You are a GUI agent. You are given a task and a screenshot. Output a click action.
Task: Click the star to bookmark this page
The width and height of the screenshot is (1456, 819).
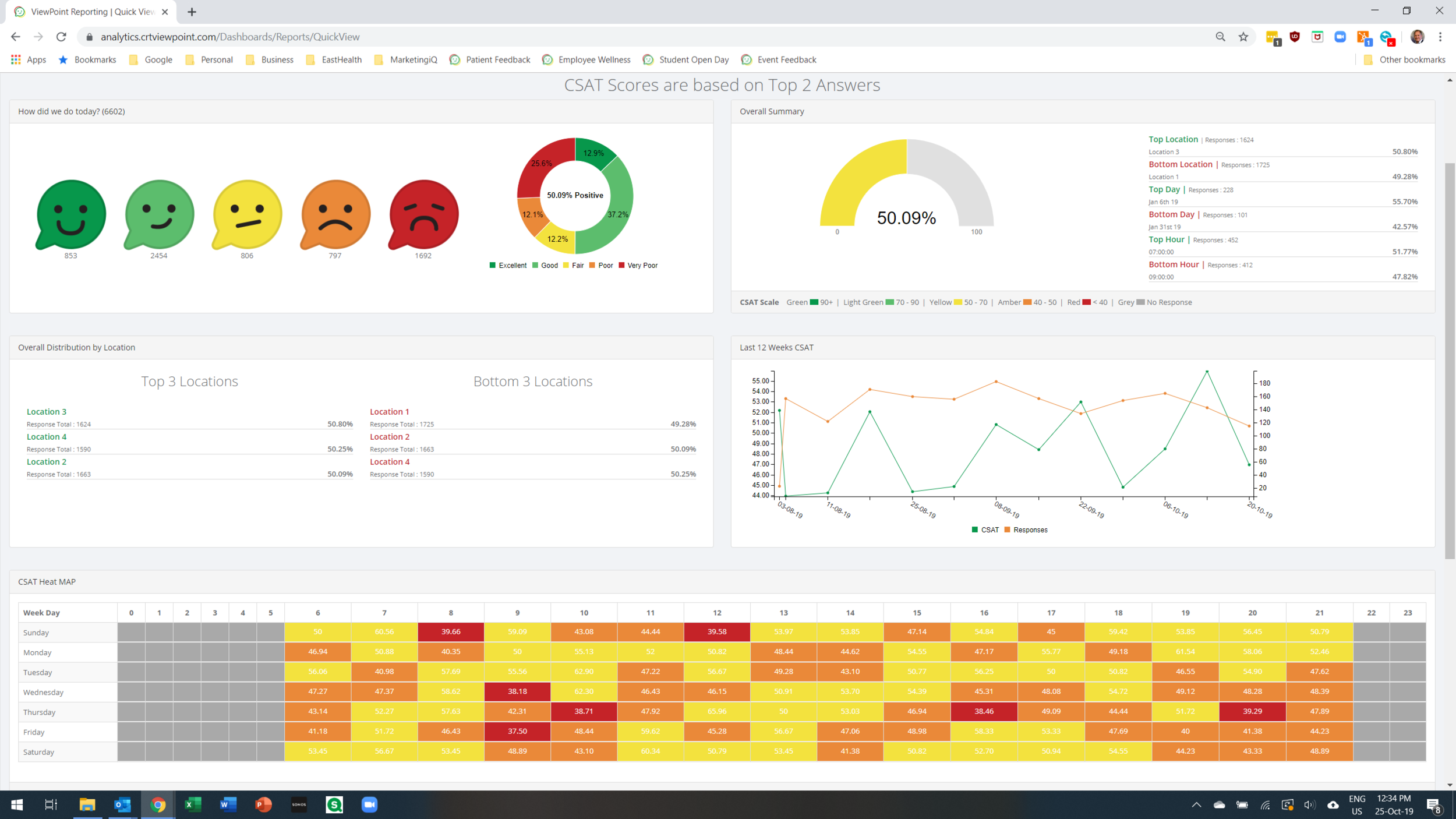pos(1243,36)
